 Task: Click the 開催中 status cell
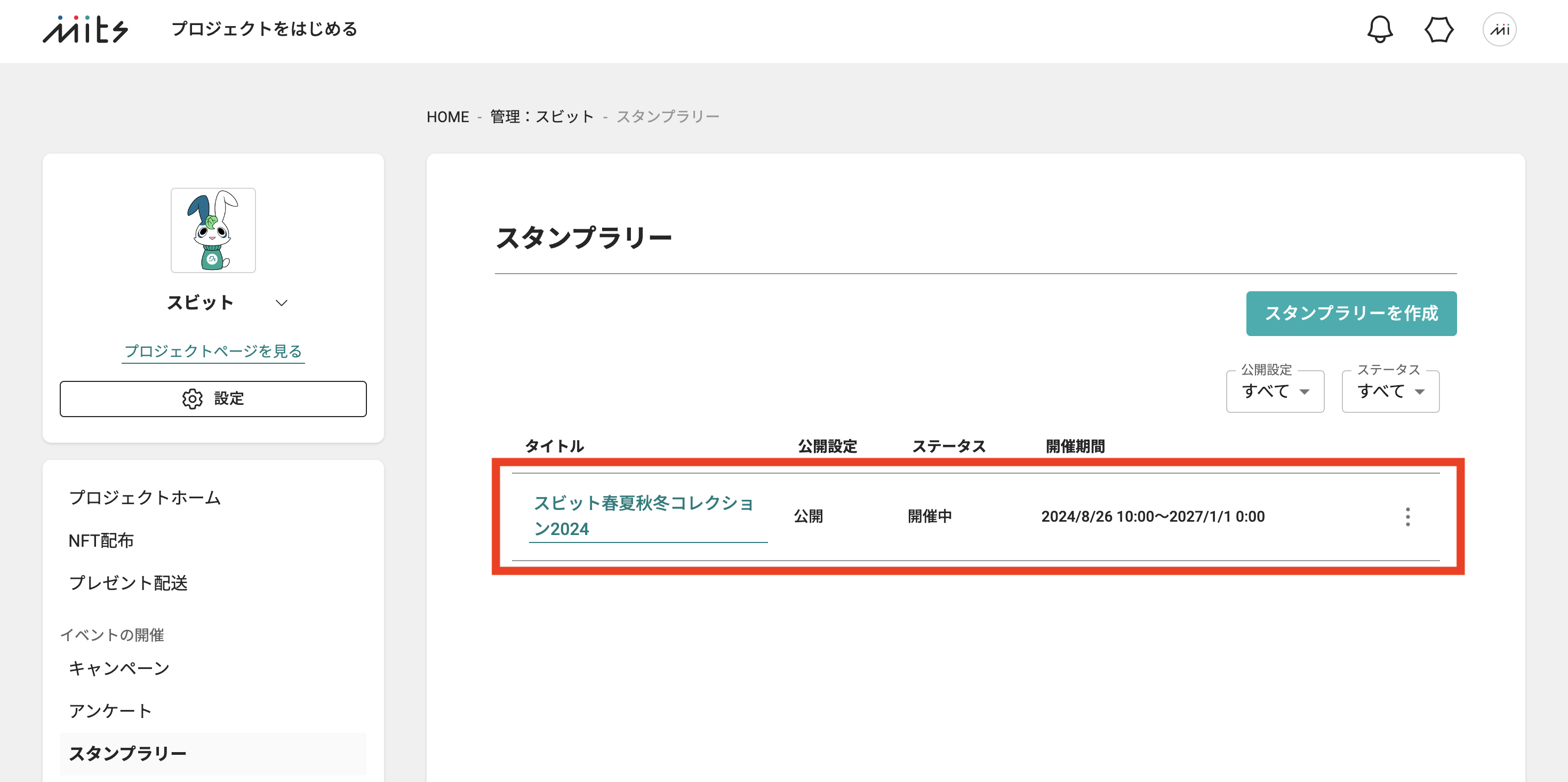click(x=930, y=516)
